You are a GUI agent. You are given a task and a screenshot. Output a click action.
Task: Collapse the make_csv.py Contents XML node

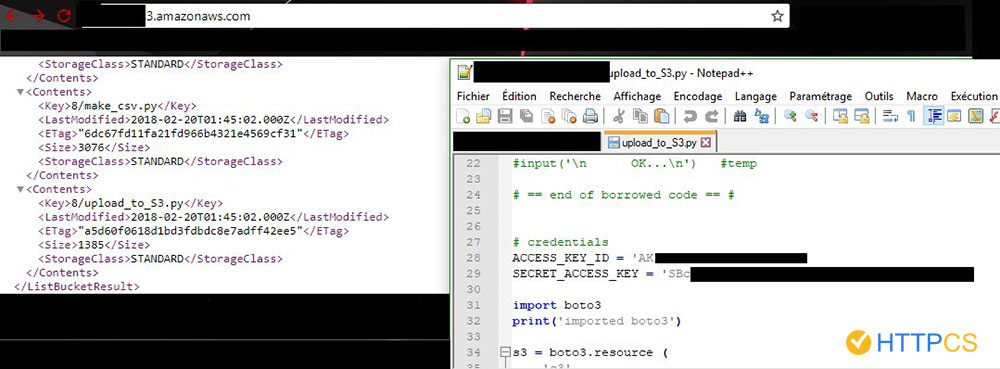point(20,92)
